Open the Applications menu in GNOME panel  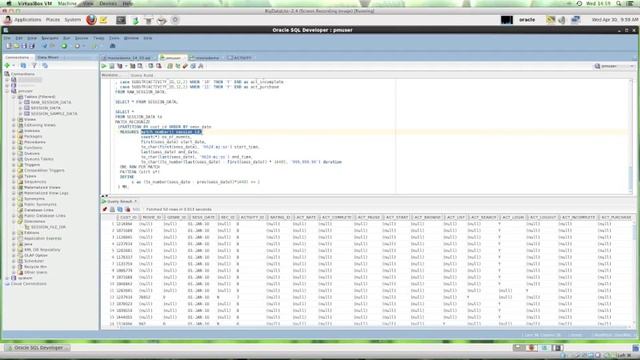coord(27,20)
